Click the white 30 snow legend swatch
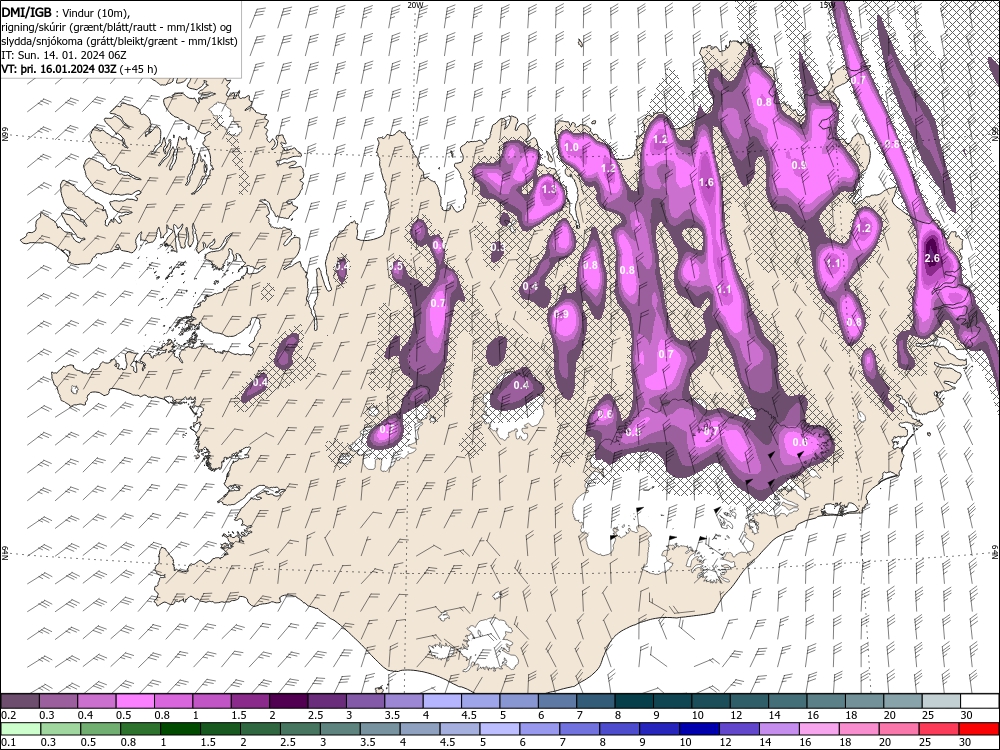The width and height of the screenshot is (1000, 750). coord(980,702)
